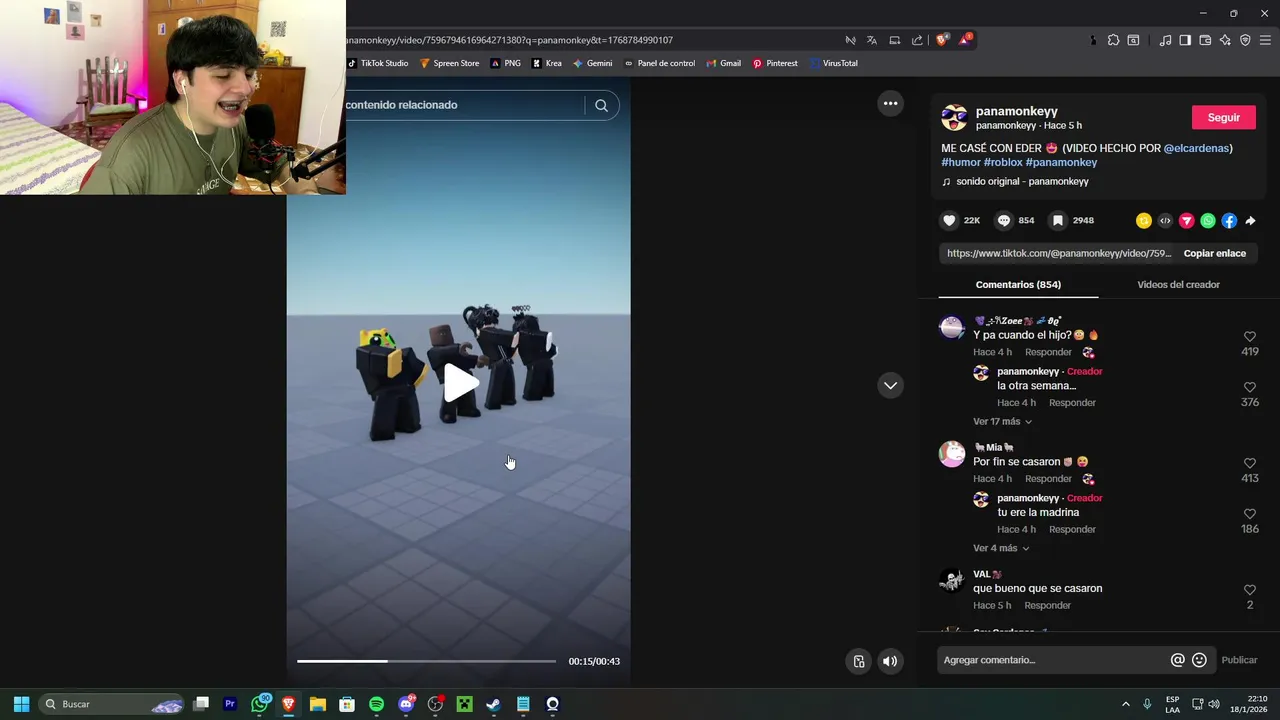Expand Ver 4 más replies

1001,548
